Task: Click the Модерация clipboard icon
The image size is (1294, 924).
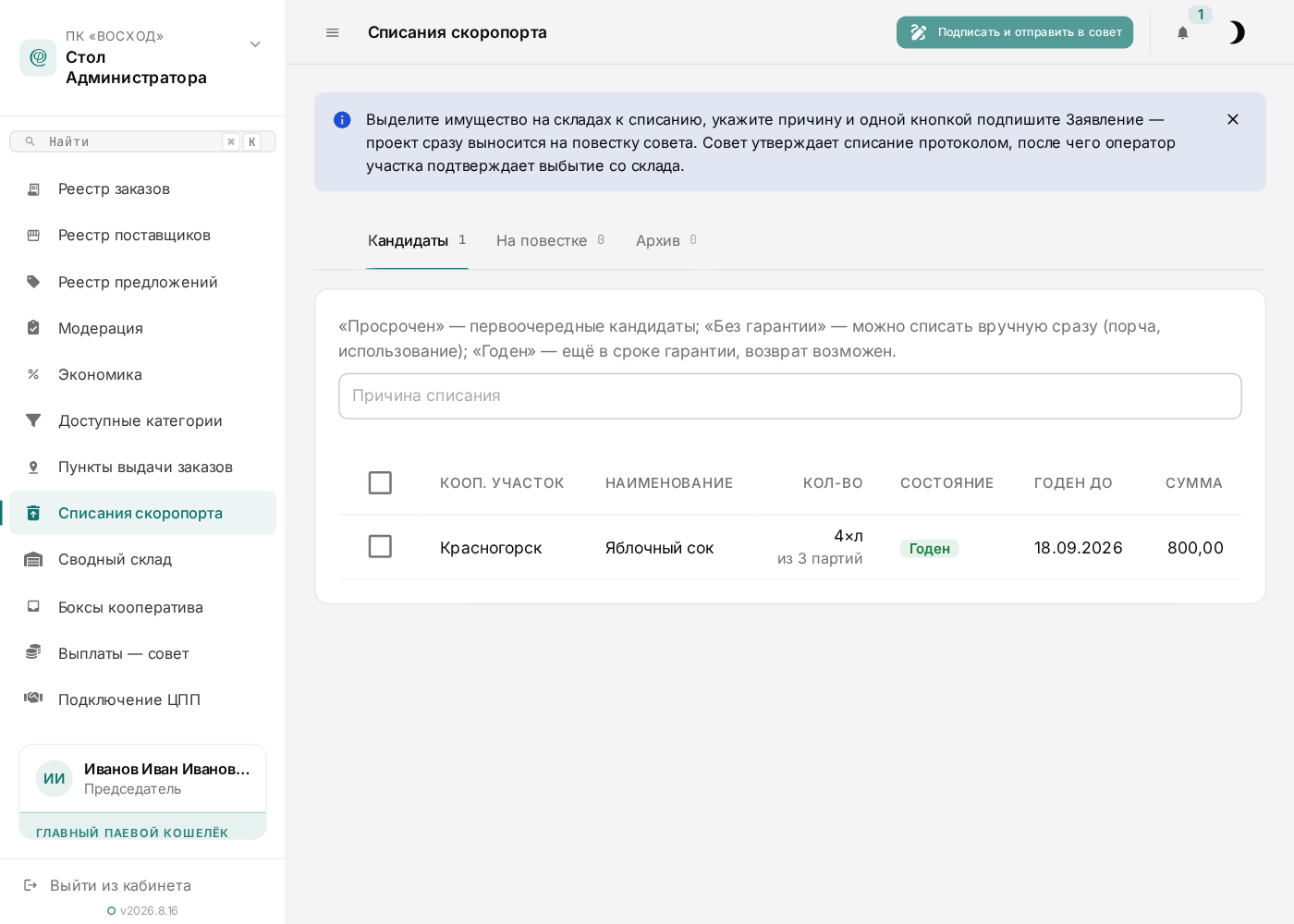Action: pyautogui.click(x=33, y=328)
